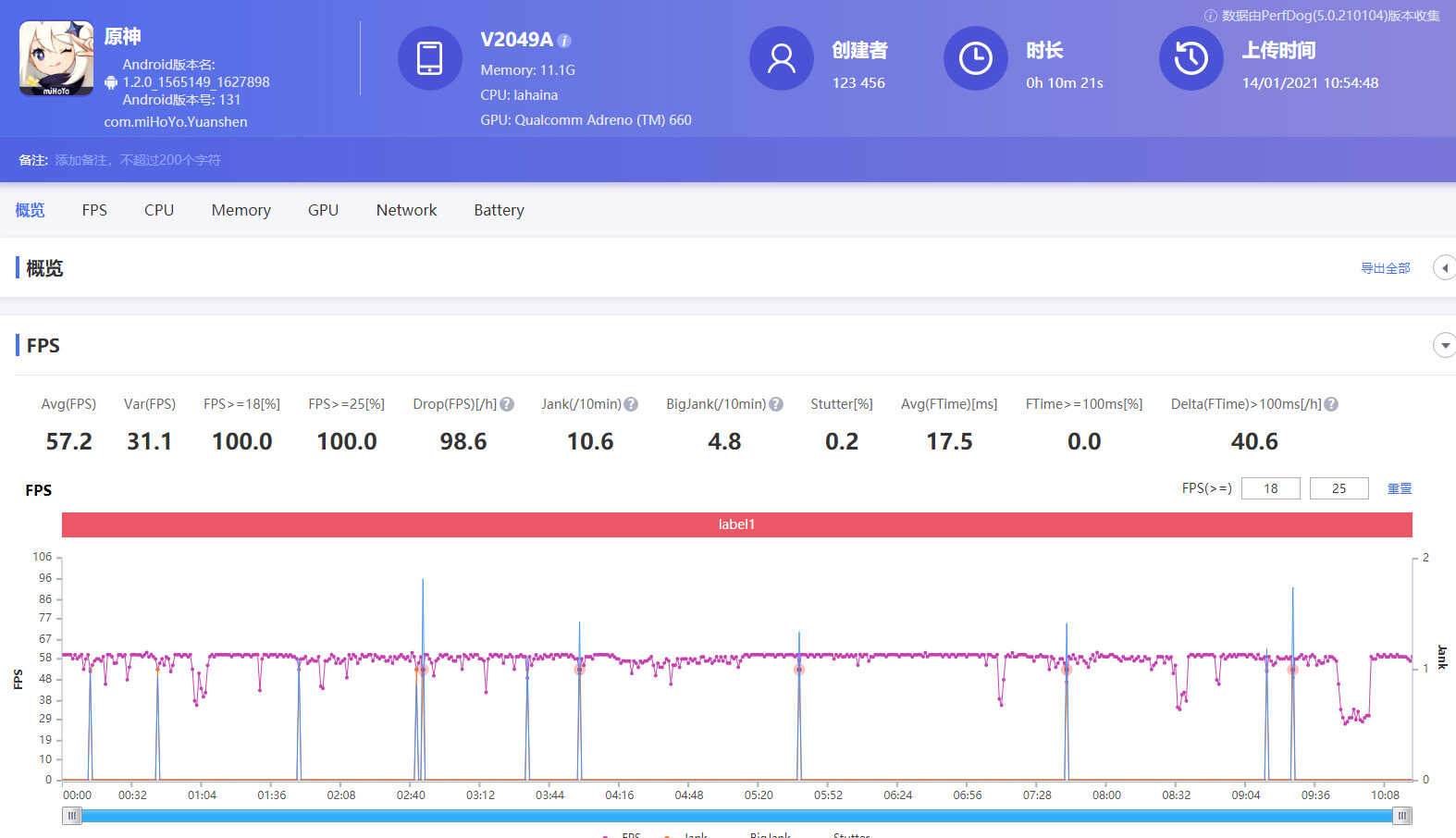
Task: Click the Avg(FPS) value 57.2
Action: [69, 442]
